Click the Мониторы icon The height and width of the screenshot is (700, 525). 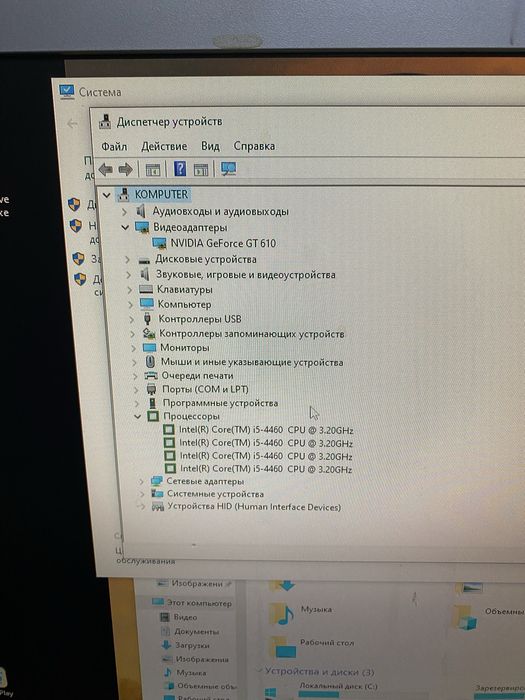(x=149, y=347)
